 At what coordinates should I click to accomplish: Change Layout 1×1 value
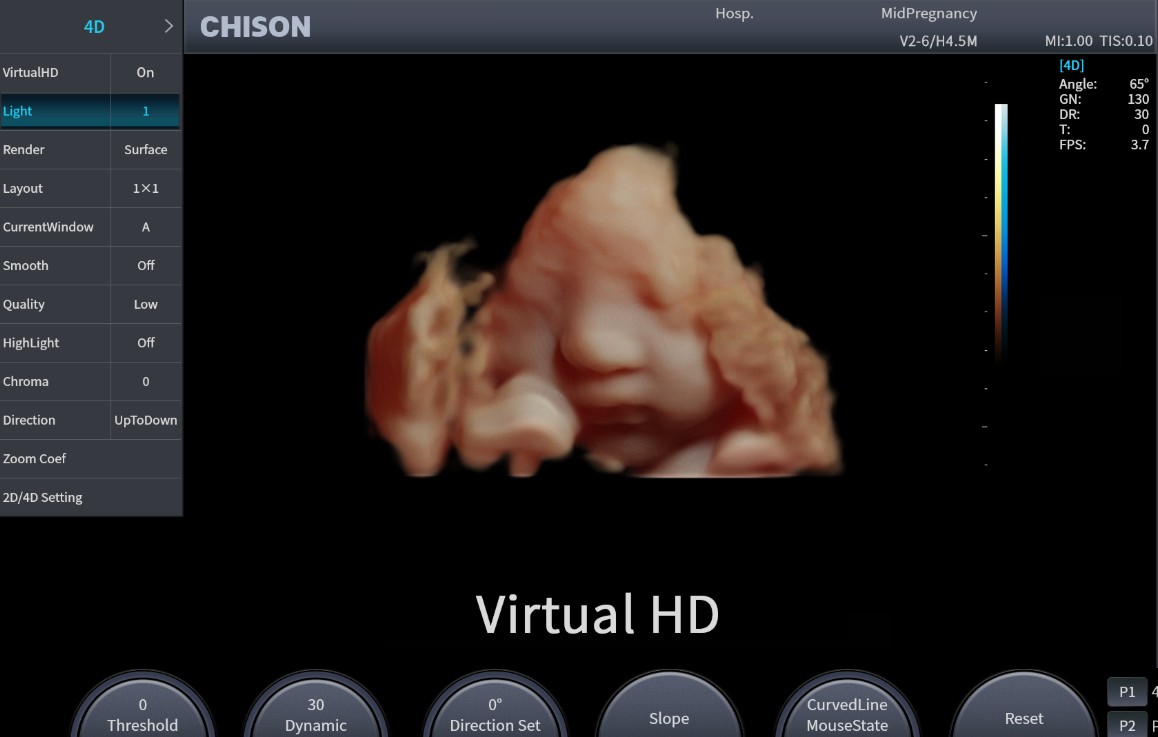145,188
